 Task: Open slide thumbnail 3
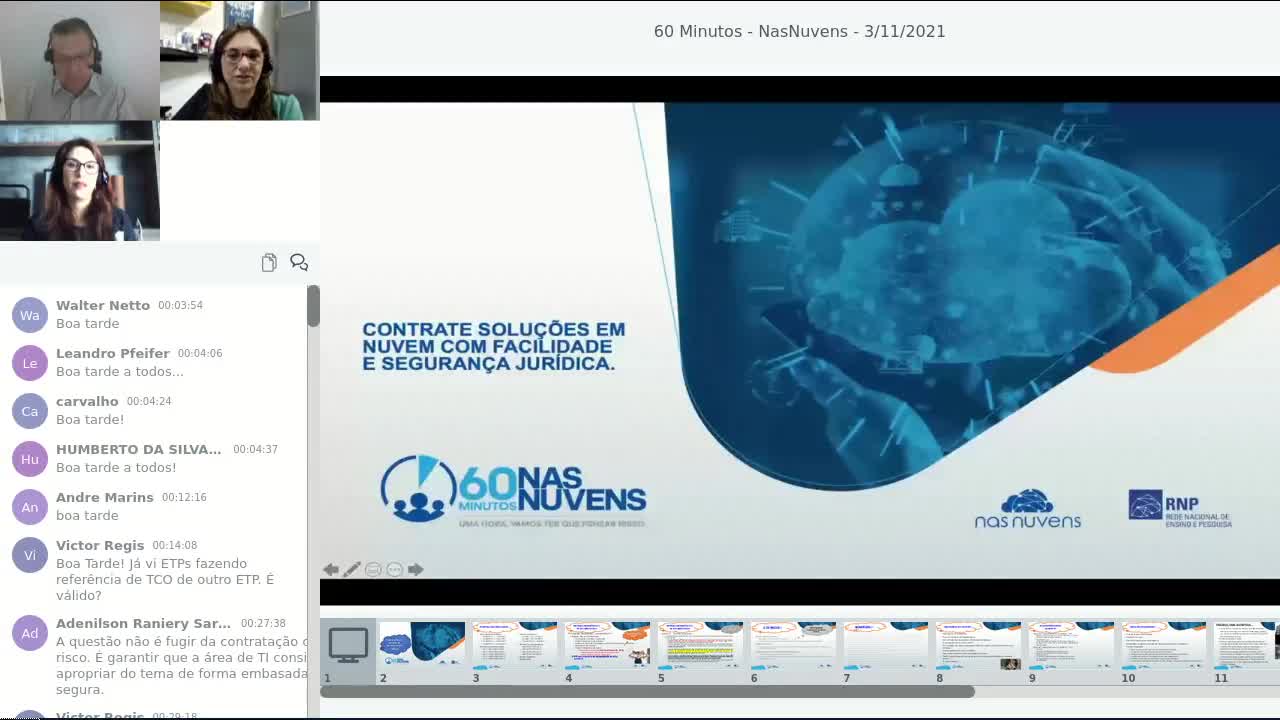click(x=515, y=645)
